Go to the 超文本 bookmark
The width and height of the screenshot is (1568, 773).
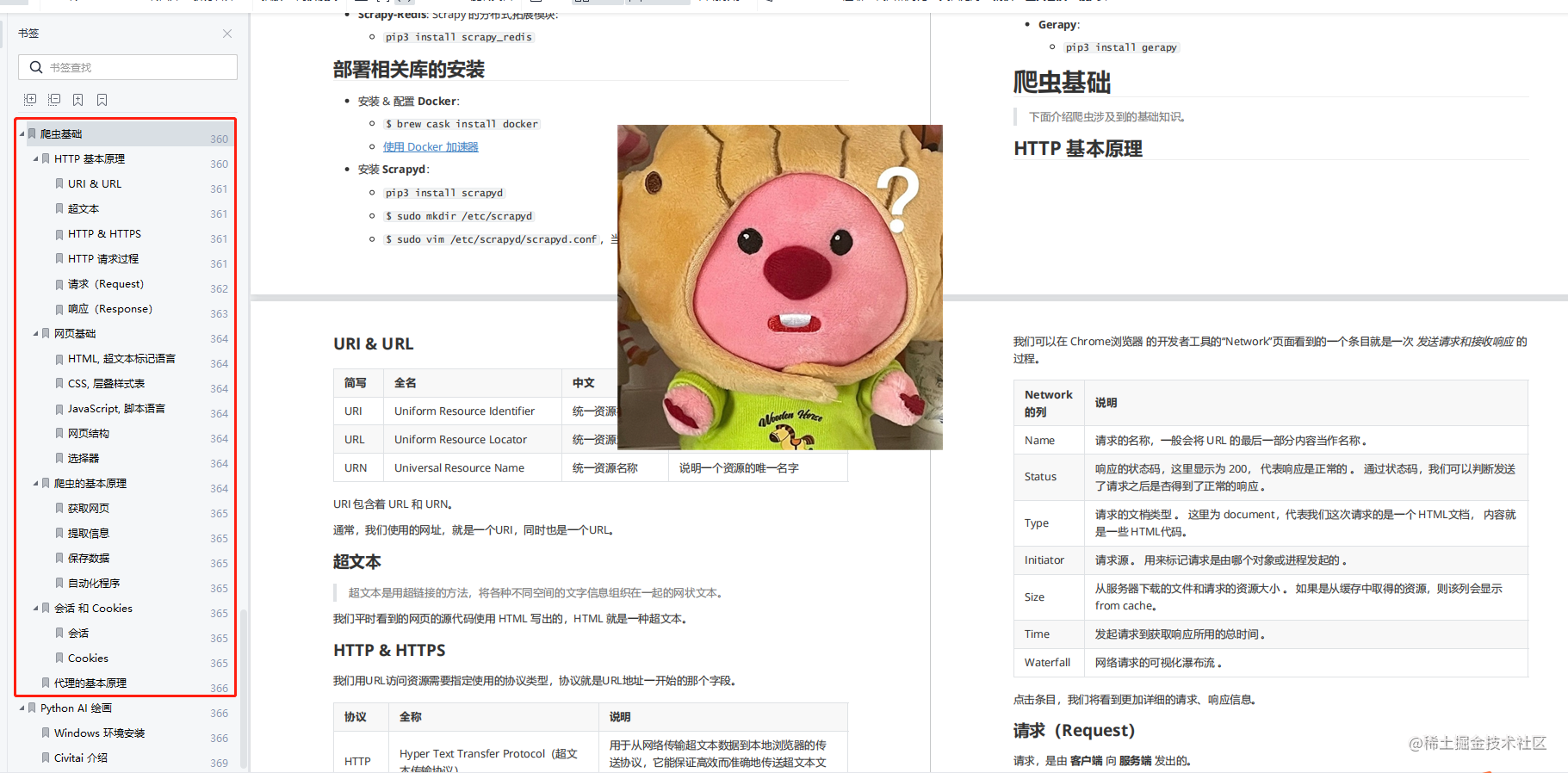pos(84,208)
